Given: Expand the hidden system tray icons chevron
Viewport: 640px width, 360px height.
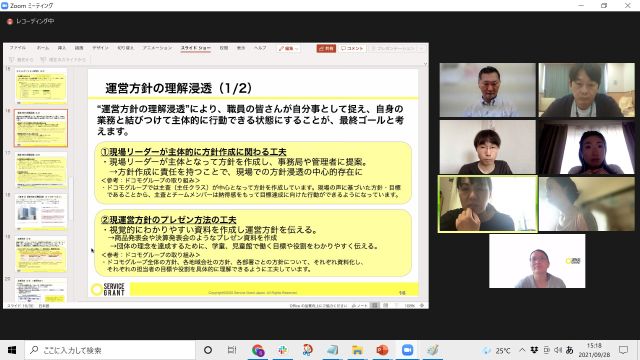Looking at the screenshot, I should [x=522, y=350].
